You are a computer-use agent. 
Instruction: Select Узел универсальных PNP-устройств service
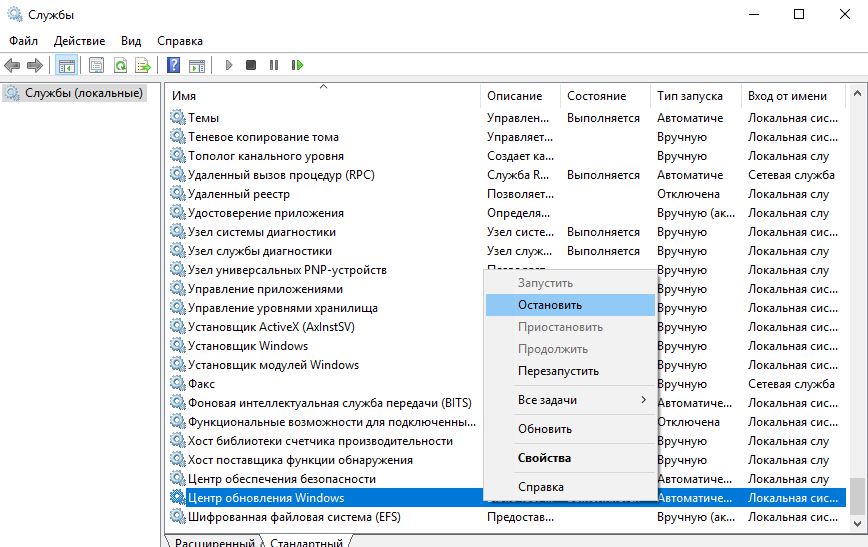click(x=287, y=270)
